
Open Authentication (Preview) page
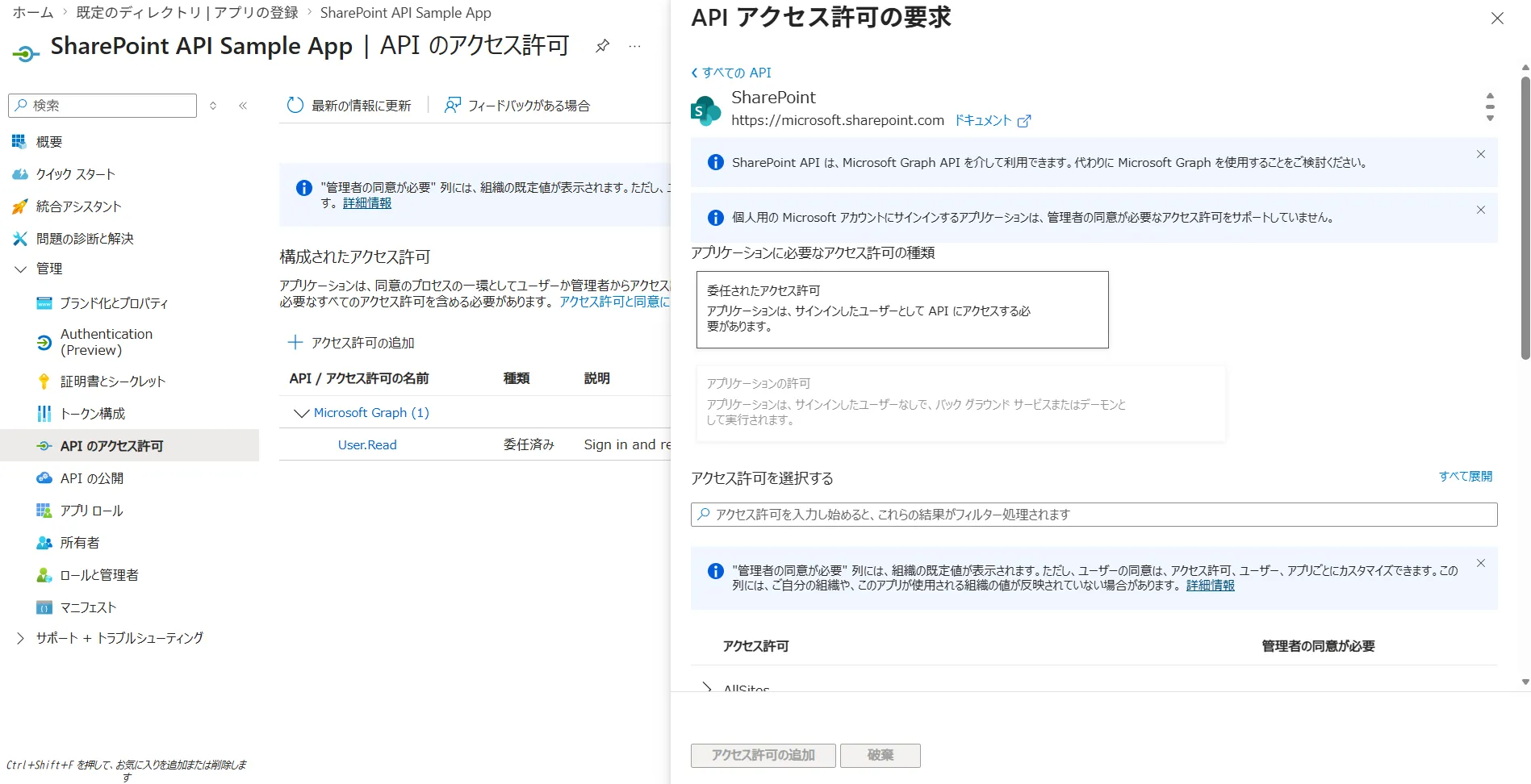(x=106, y=342)
